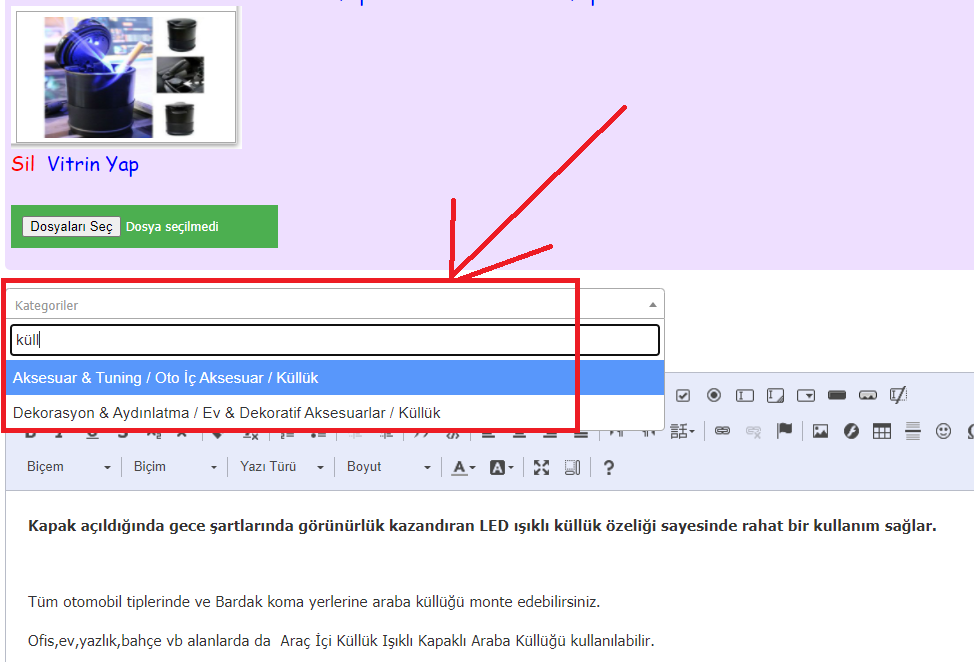Click the line starting with Ofis,ev,yazlık,bahçe
Screen dimensions: 974x662
341,640
